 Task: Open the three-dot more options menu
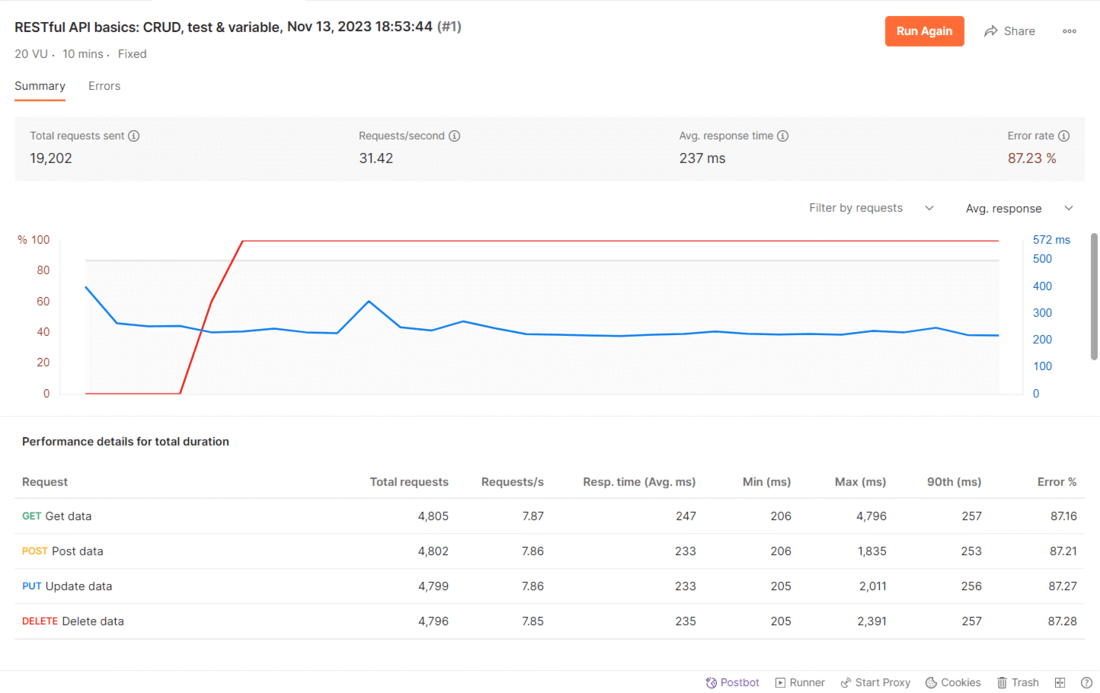point(1069,31)
